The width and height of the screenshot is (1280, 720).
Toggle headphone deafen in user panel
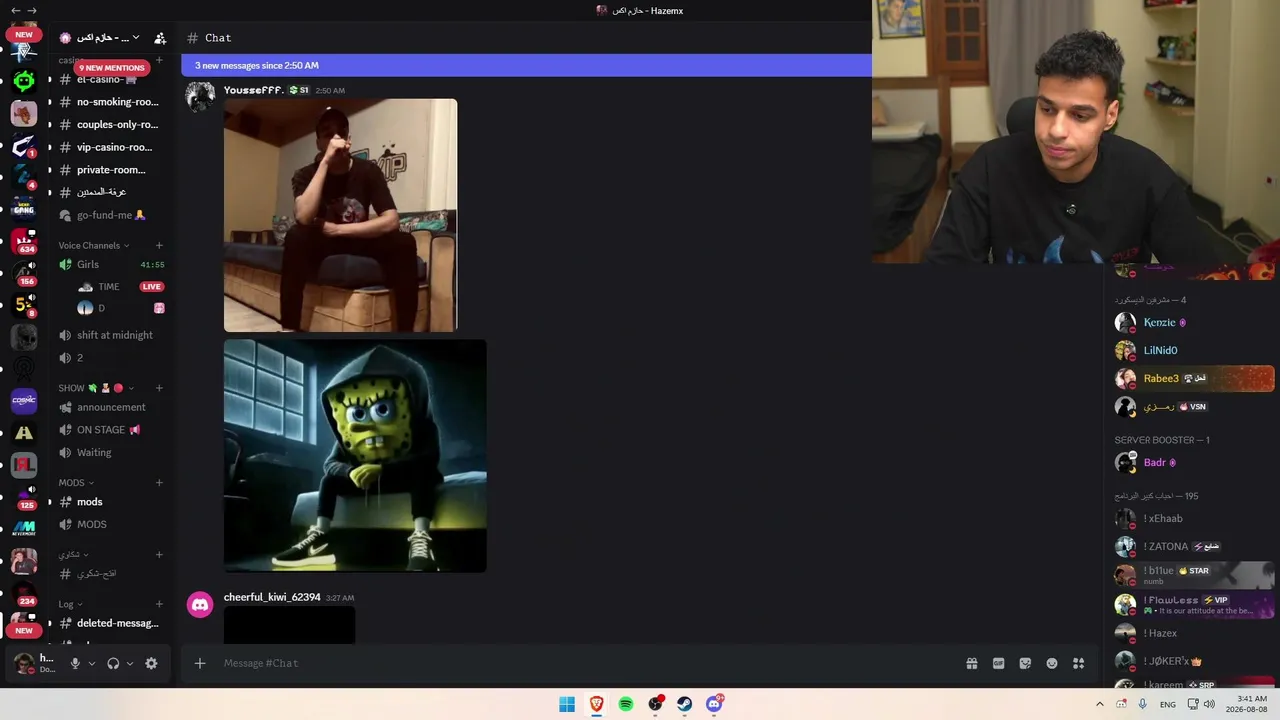pos(113,663)
